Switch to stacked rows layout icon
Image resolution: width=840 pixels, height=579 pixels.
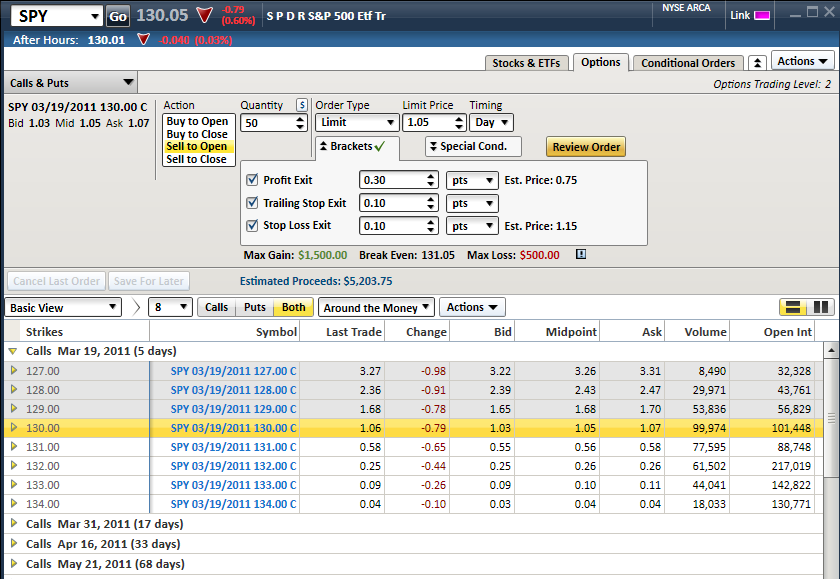tap(793, 307)
